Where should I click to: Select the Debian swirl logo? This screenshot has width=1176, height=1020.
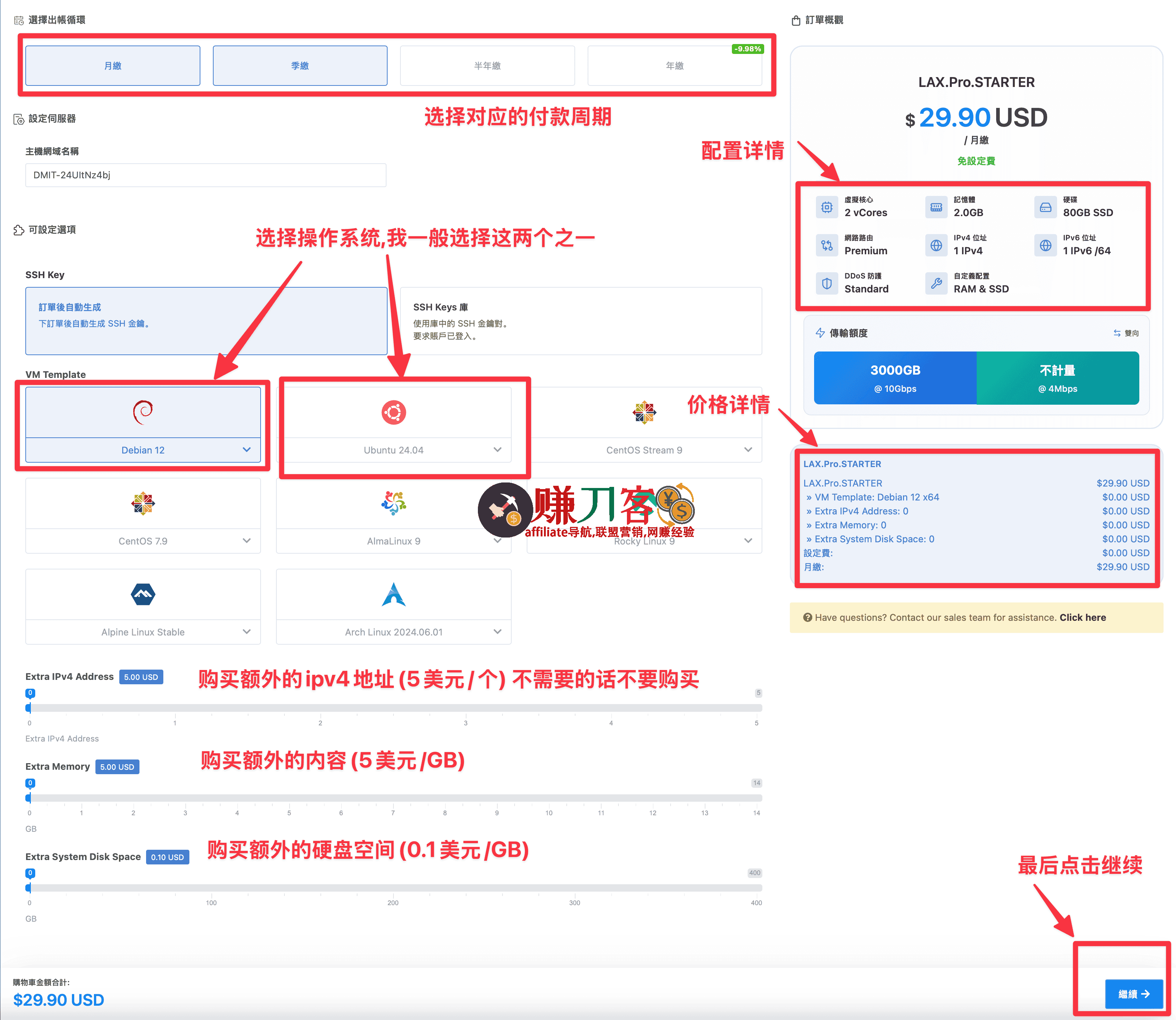tap(143, 412)
